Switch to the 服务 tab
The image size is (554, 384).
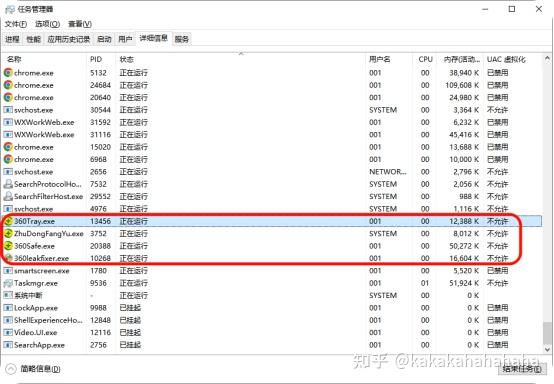[182, 39]
